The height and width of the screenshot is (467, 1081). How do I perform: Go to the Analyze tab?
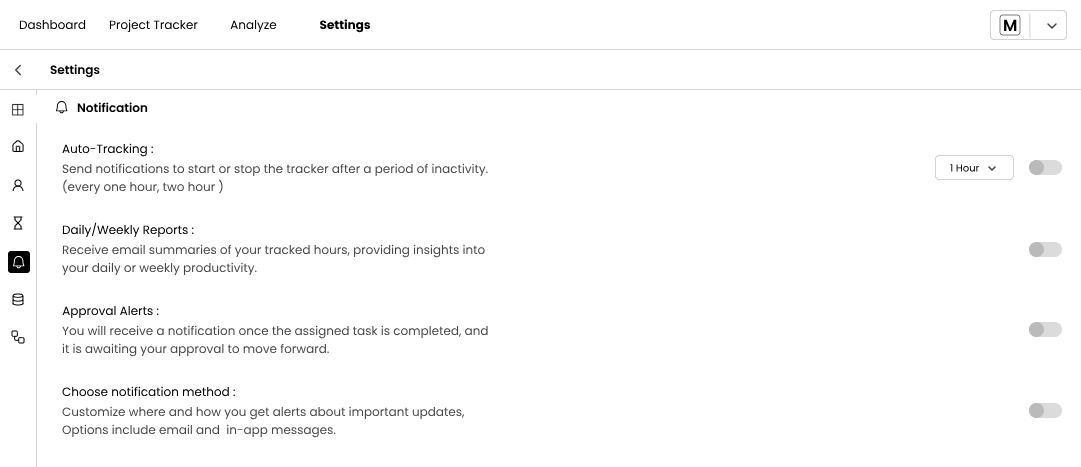pyautogui.click(x=253, y=25)
